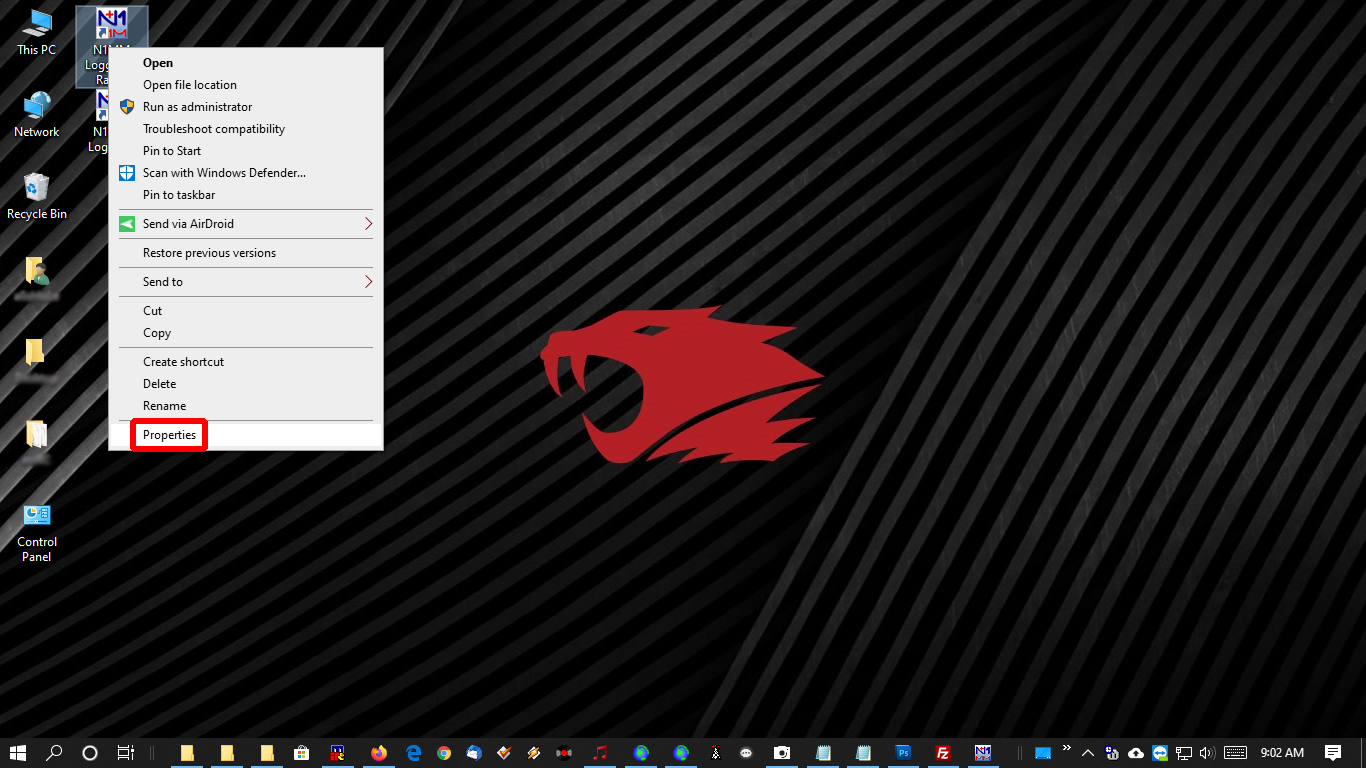This screenshot has height=768, width=1366.
Task: Expand the Send via AirDroid submenu
Action: click(246, 224)
